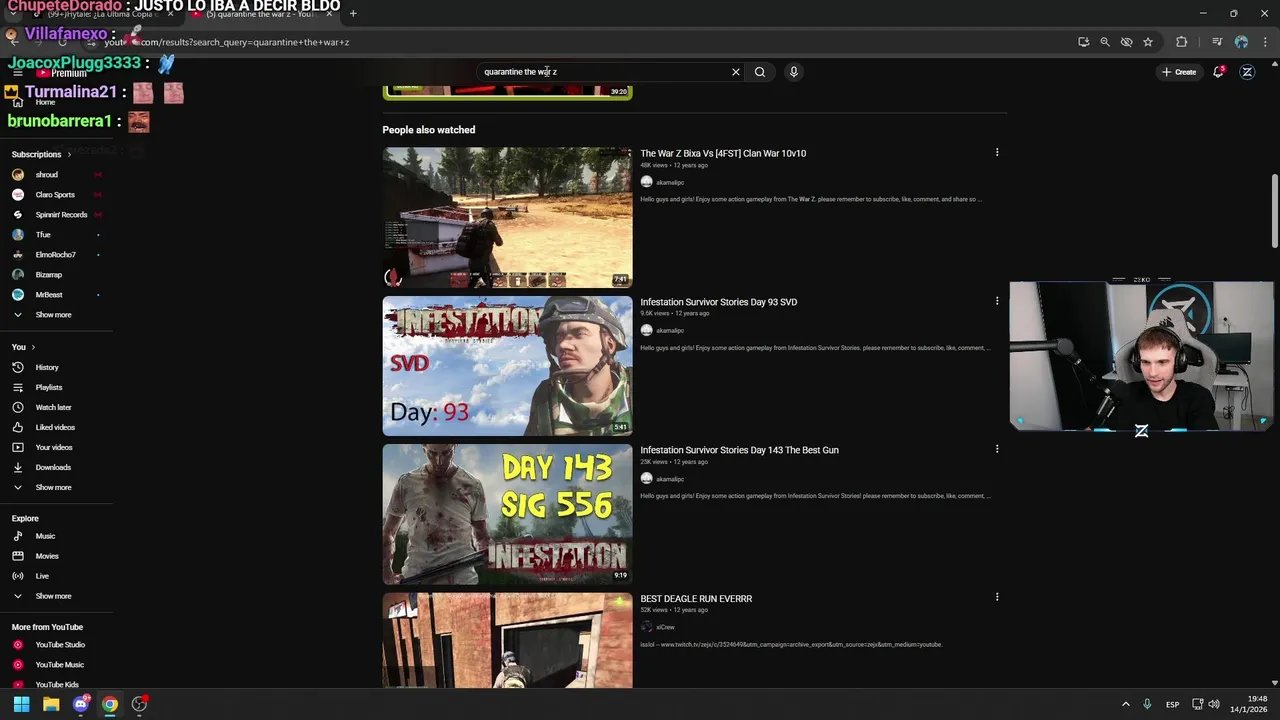
Task: Open Your videos in sidebar
Action: pos(55,448)
